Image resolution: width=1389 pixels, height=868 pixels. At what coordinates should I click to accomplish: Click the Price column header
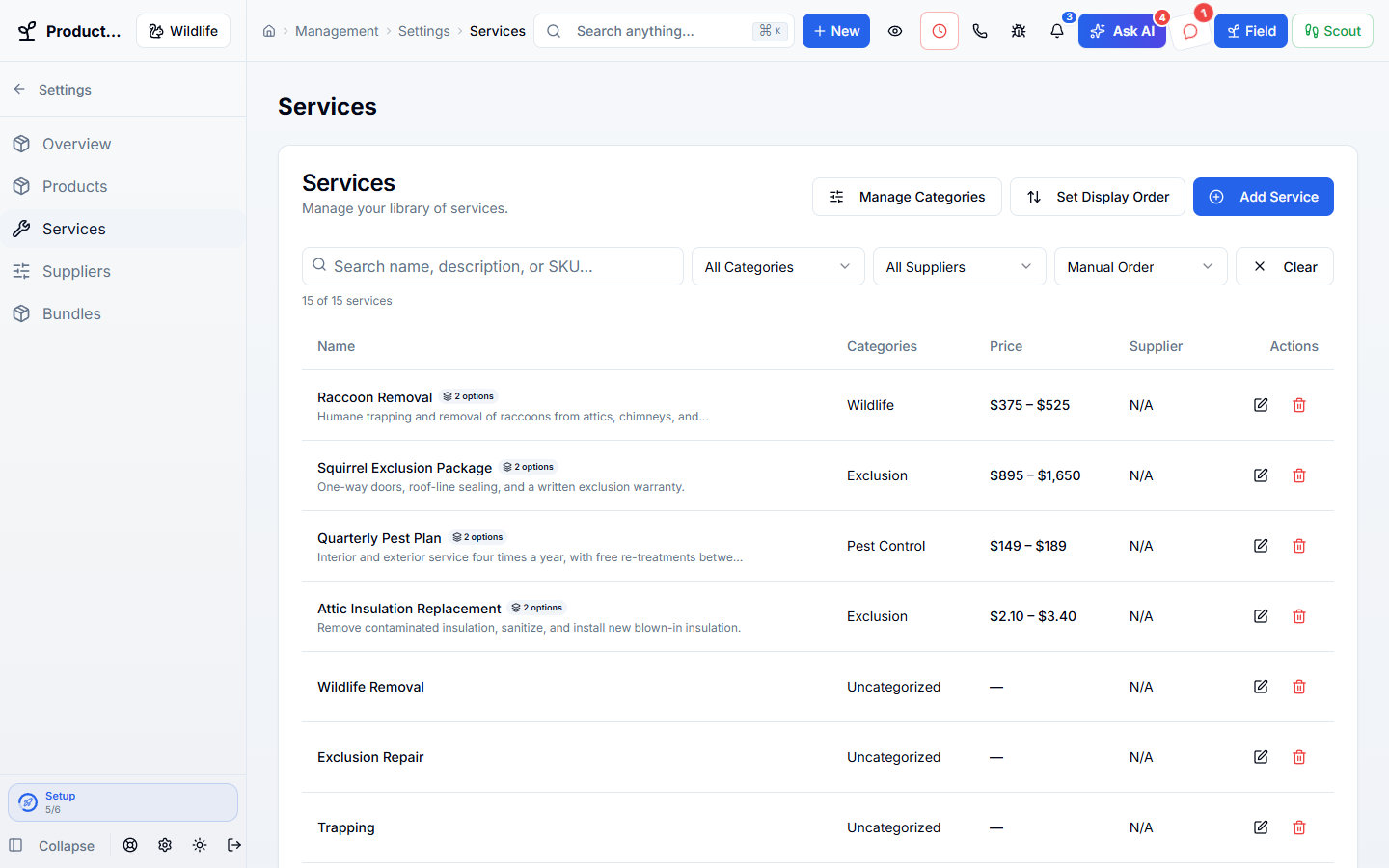(1006, 346)
